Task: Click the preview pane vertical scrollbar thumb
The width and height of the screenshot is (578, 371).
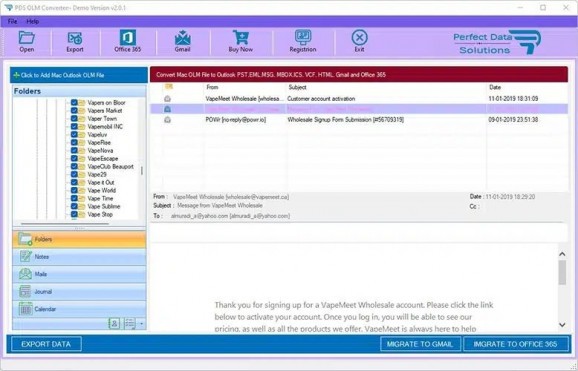Action: tap(562, 273)
